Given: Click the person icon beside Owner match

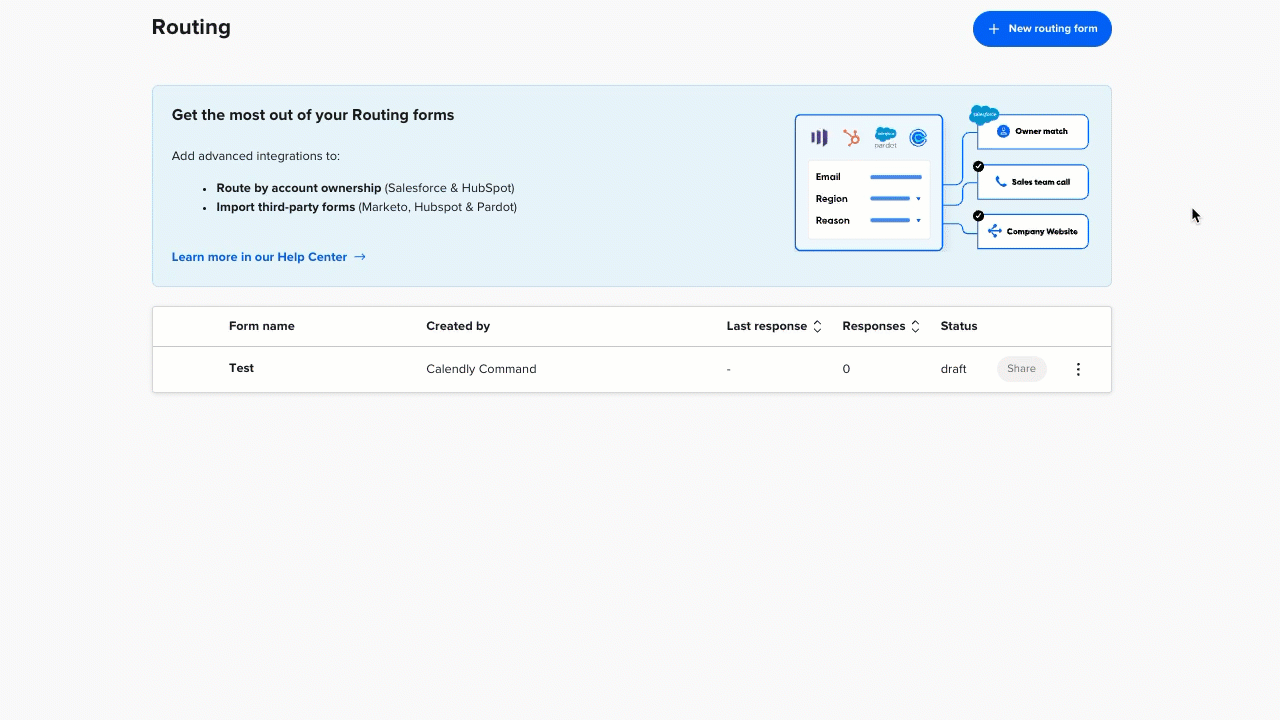Looking at the screenshot, I should pyautogui.click(x=1003, y=131).
